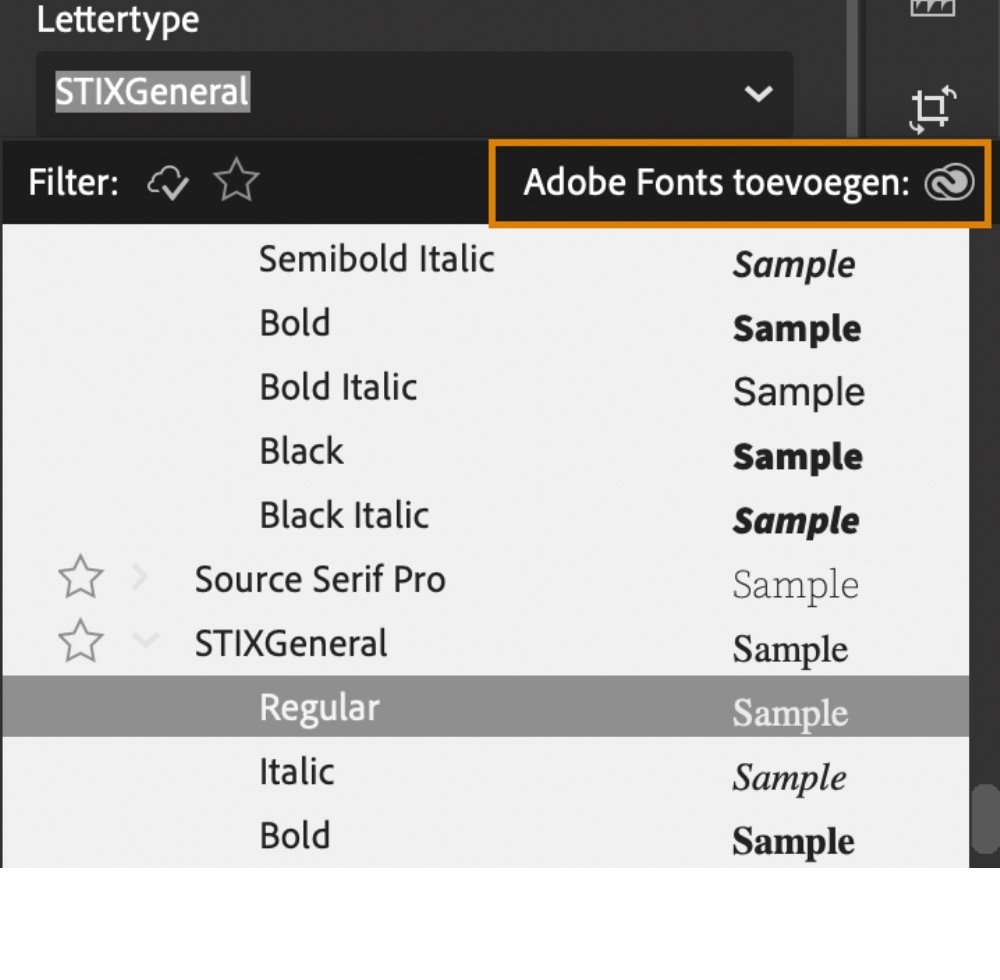1000x980 pixels.
Task: Open the Lettertype dropdown chevron
Action: 759,94
